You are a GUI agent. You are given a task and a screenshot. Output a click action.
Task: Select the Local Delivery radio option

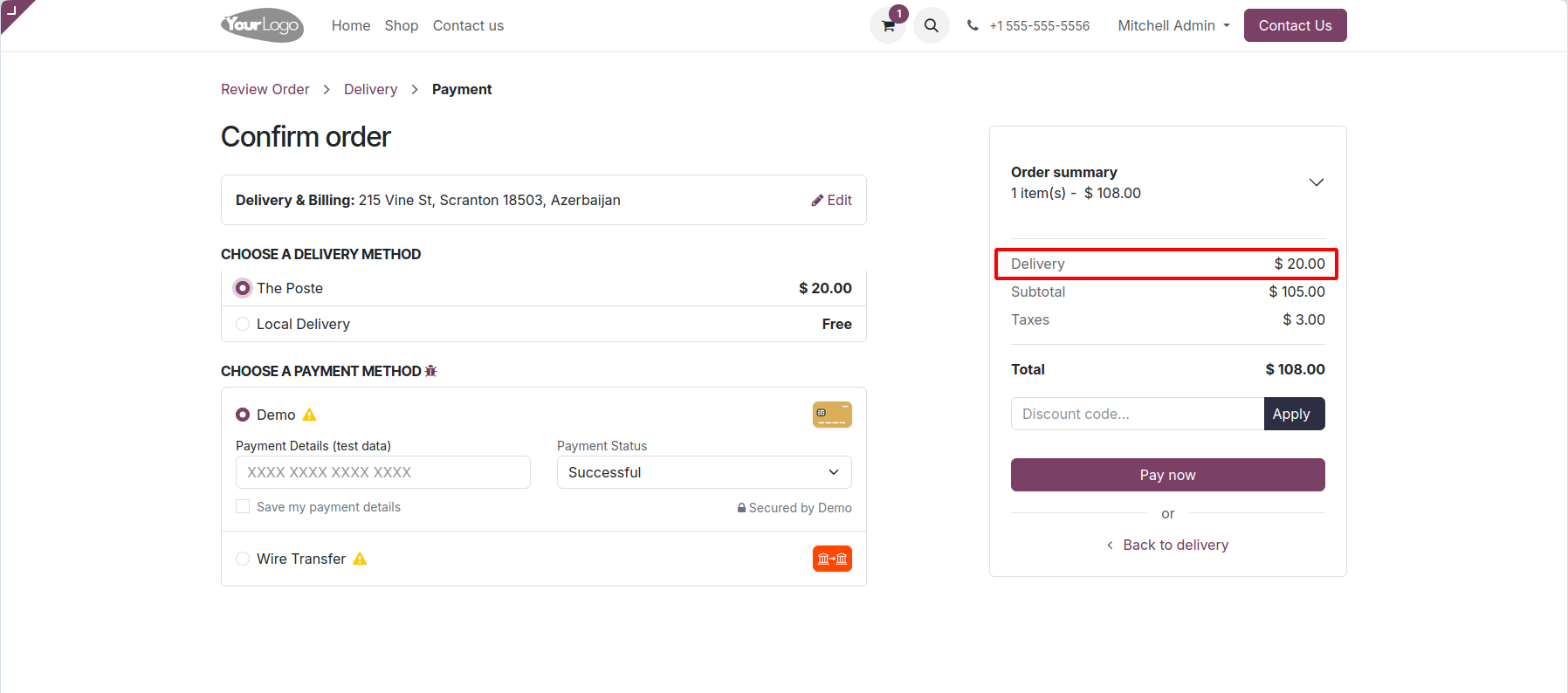click(243, 324)
